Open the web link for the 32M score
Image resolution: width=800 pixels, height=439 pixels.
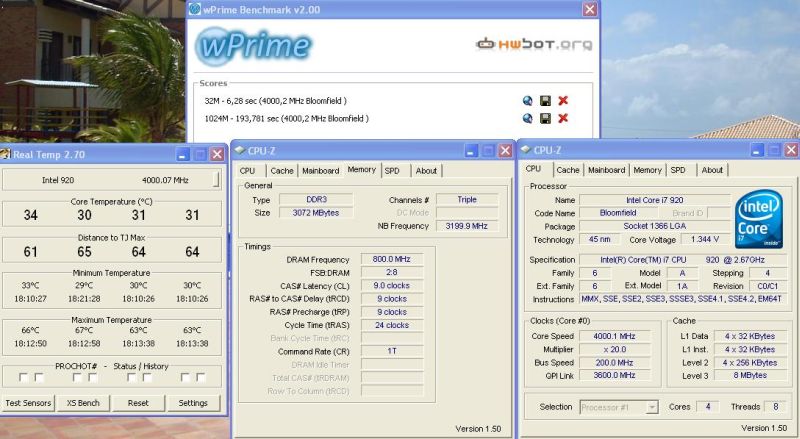528,101
